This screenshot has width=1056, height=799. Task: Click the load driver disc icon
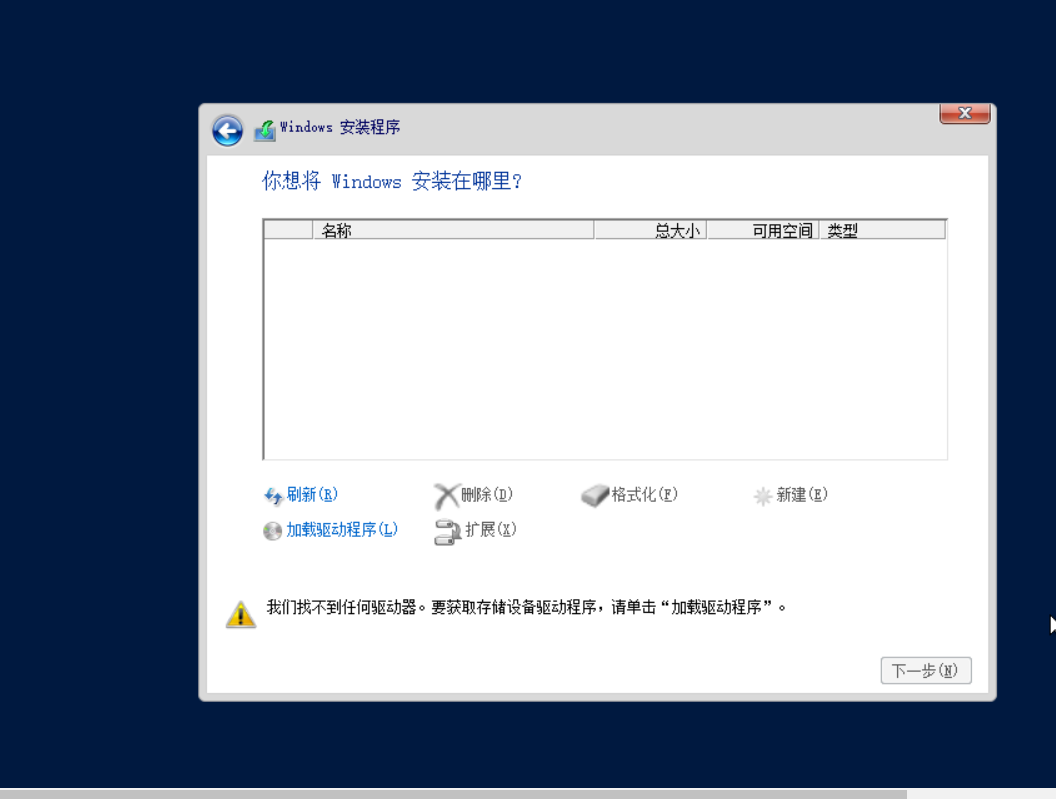(x=272, y=532)
